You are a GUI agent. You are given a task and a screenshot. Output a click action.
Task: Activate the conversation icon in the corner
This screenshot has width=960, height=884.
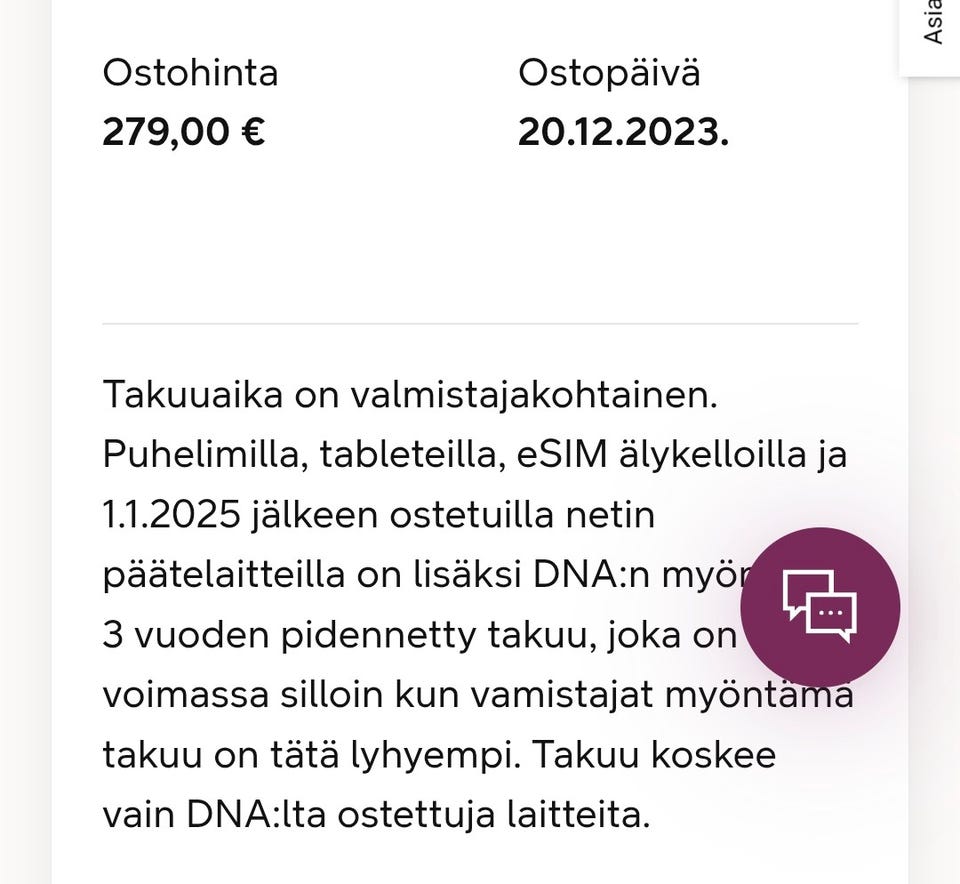[x=820, y=605]
